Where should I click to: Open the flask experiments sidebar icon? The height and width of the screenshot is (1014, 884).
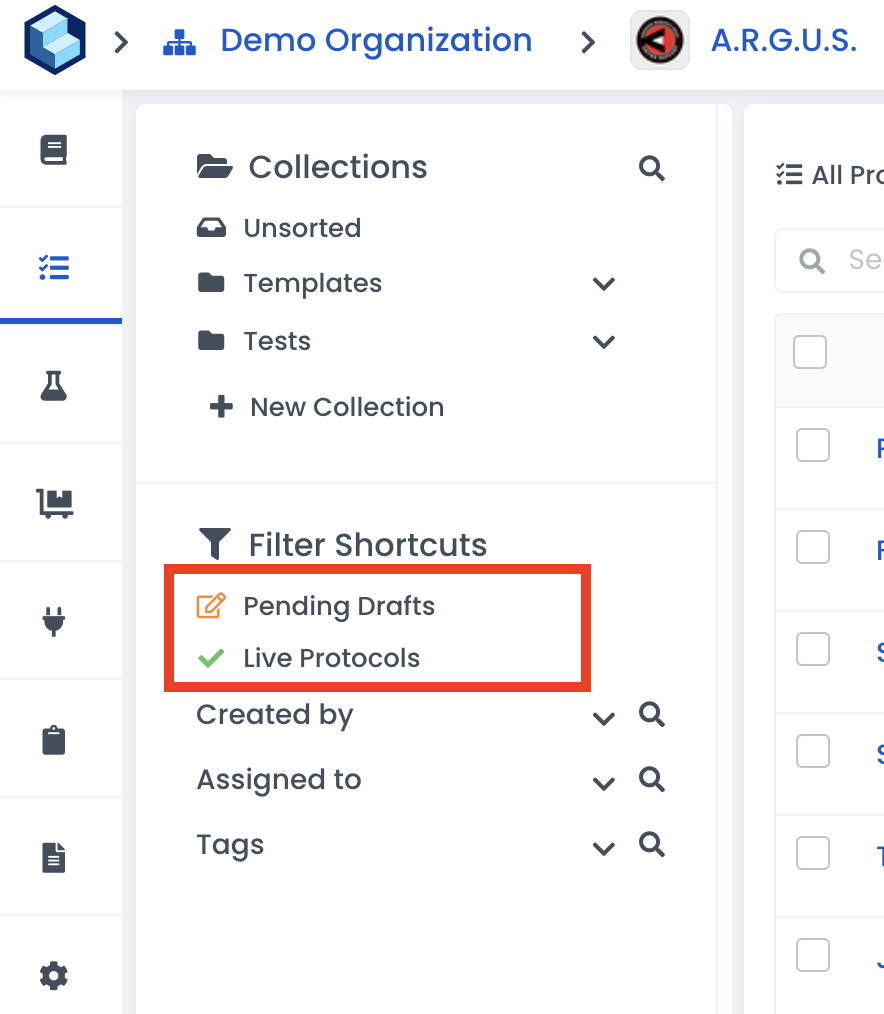53,385
